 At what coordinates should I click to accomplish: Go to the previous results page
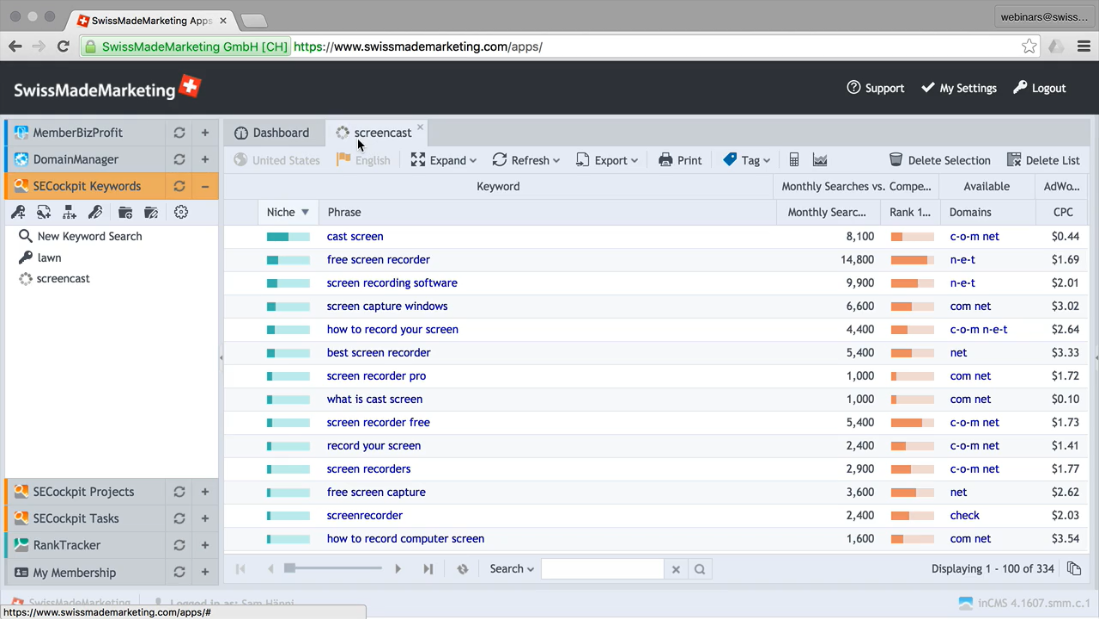pyautogui.click(x=271, y=569)
